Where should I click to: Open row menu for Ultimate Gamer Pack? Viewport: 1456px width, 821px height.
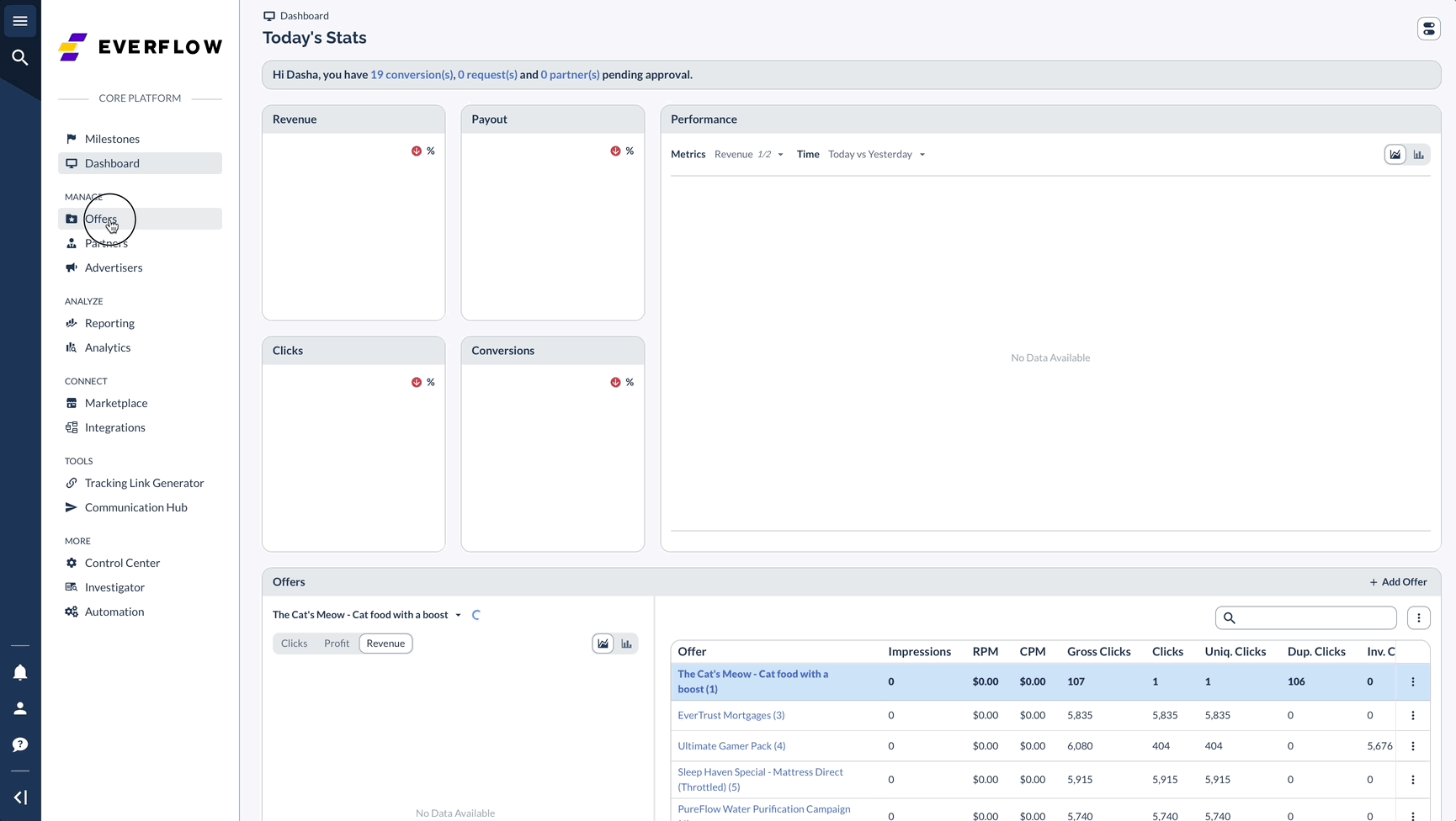pos(1413,746)
